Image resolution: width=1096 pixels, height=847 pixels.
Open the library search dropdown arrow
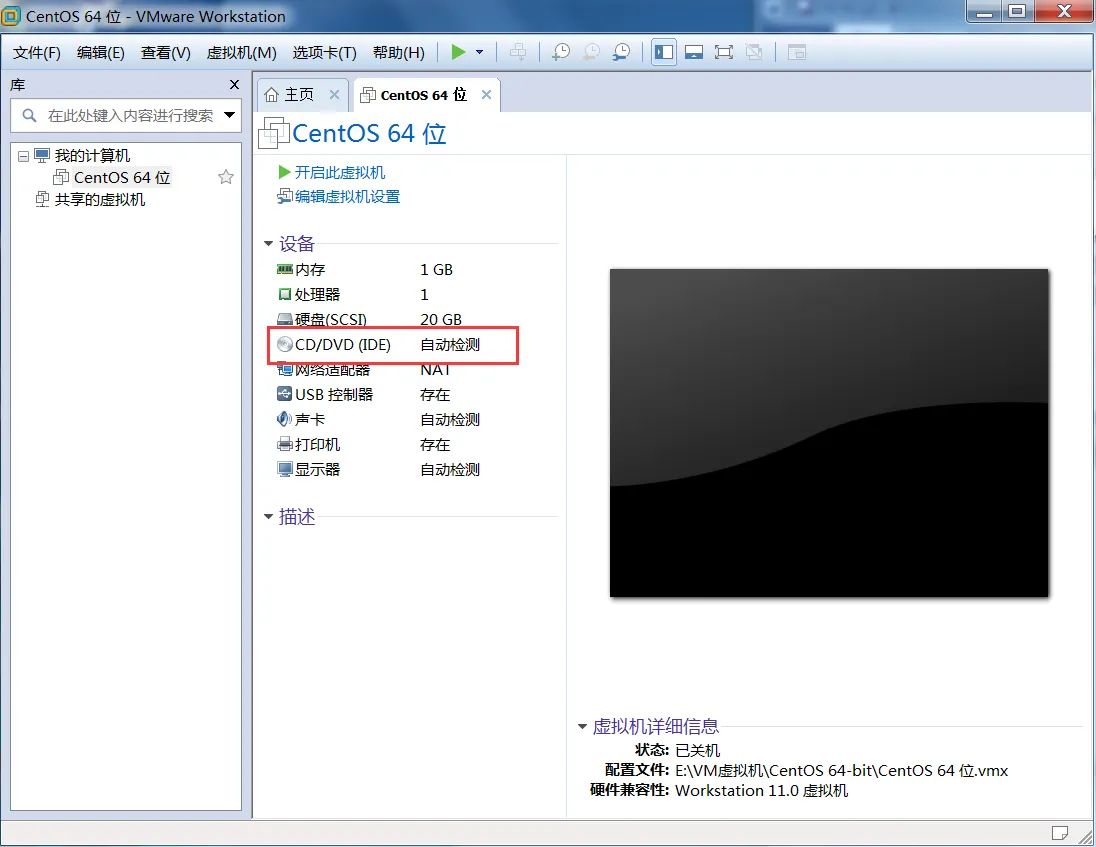tap(229, 115)
